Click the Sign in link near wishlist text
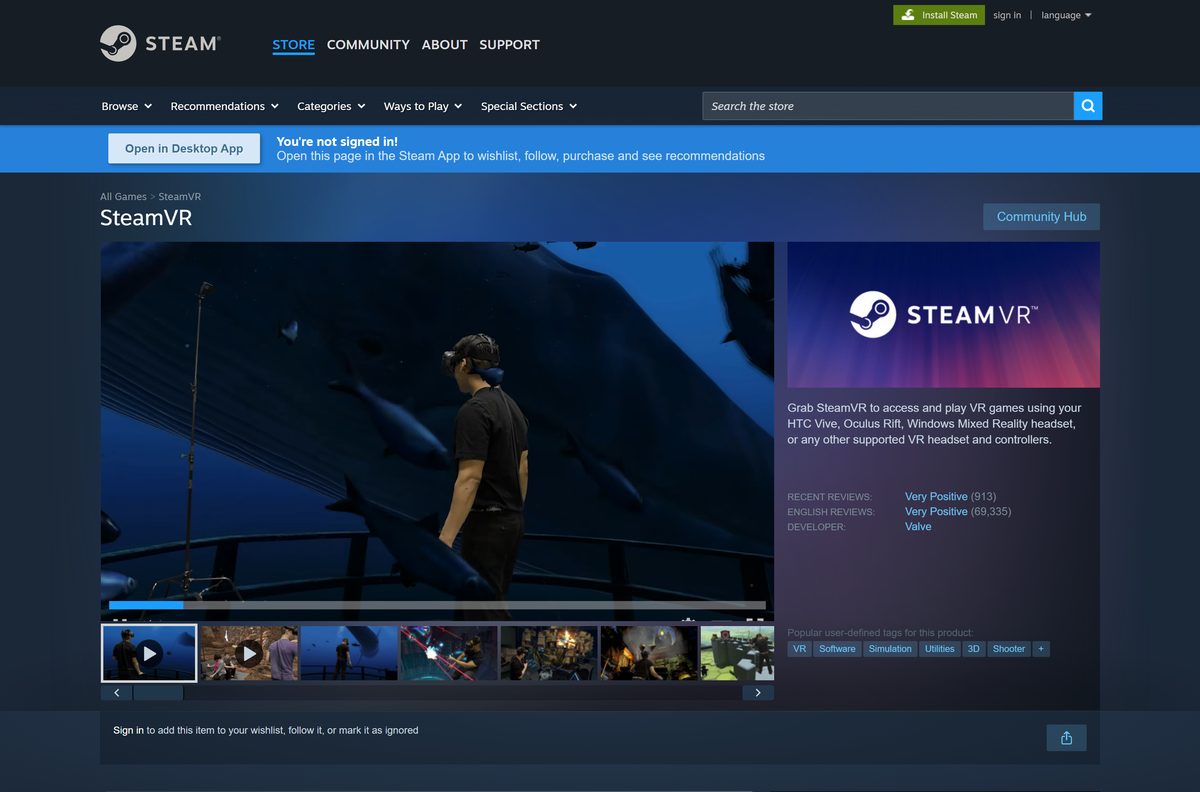 128,730
